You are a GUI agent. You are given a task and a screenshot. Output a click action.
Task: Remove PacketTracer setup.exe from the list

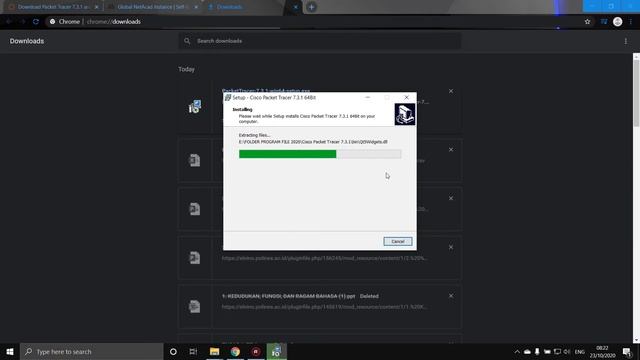coord(451,91)
